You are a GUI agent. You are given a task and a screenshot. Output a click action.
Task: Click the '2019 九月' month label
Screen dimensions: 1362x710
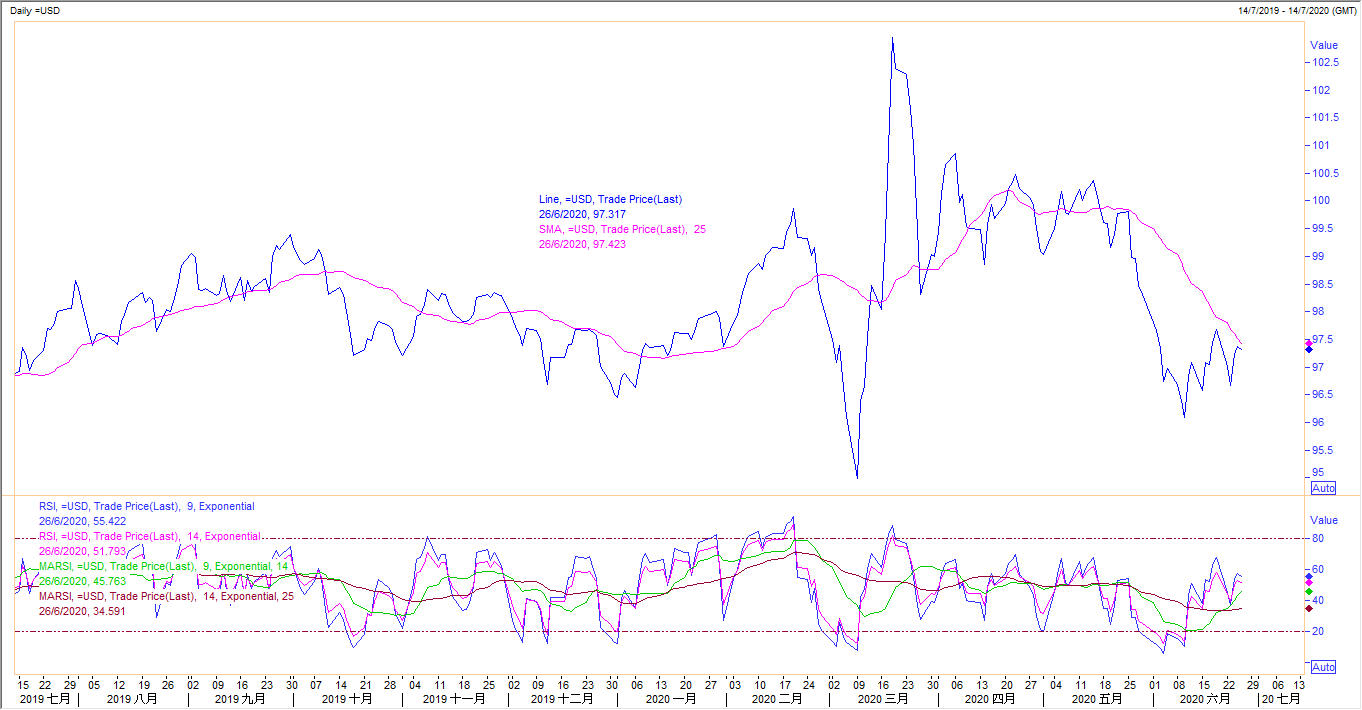240,699
